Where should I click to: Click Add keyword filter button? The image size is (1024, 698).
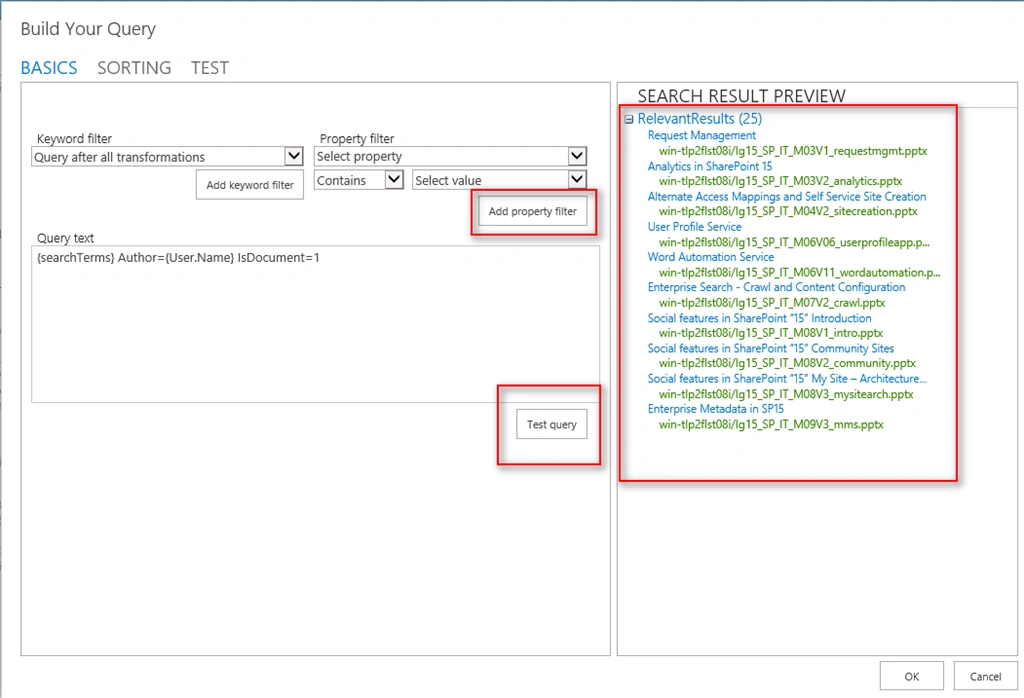click(x=250, y=185)
